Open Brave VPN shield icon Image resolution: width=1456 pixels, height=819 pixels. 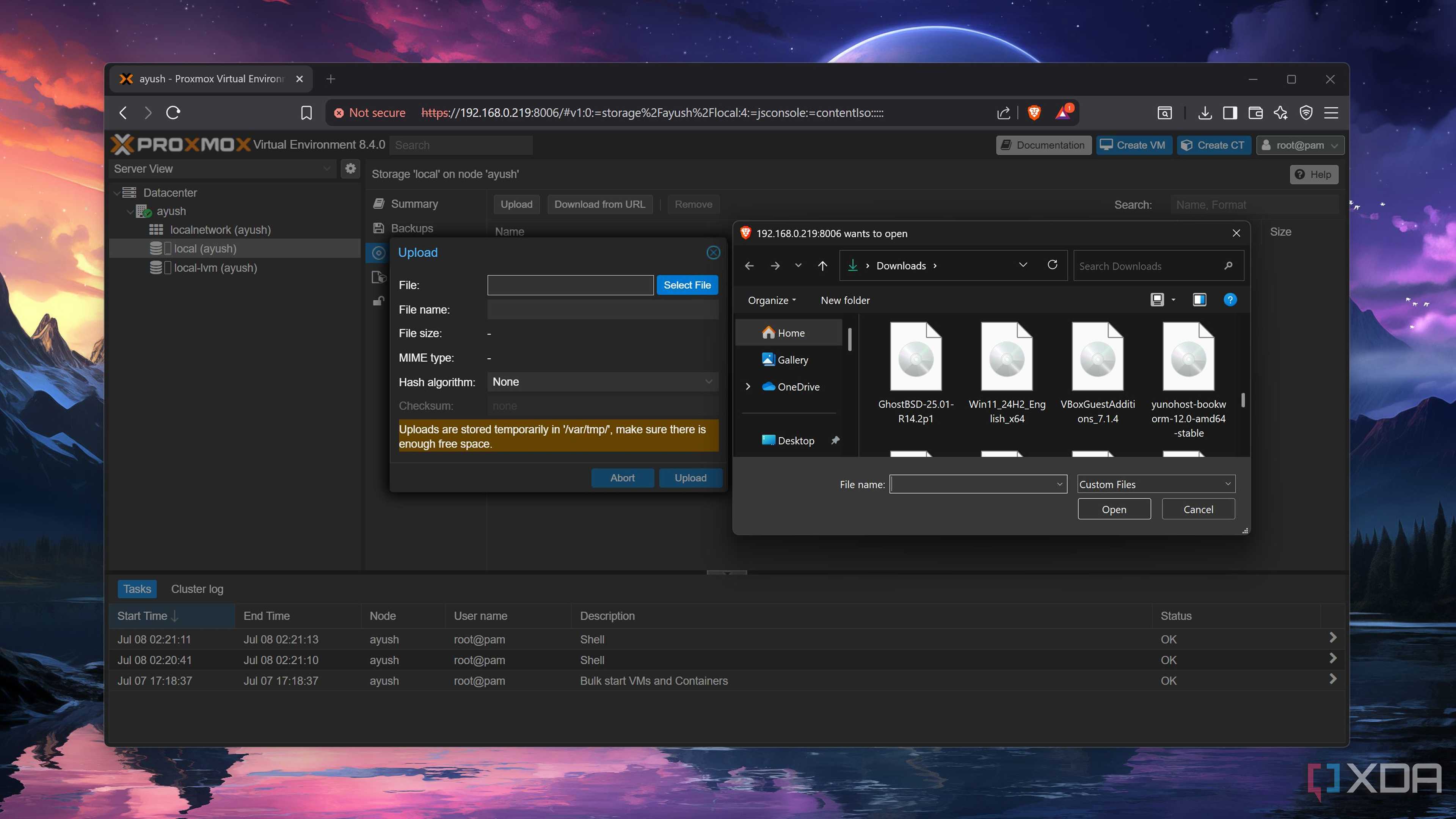point(1305,113)
